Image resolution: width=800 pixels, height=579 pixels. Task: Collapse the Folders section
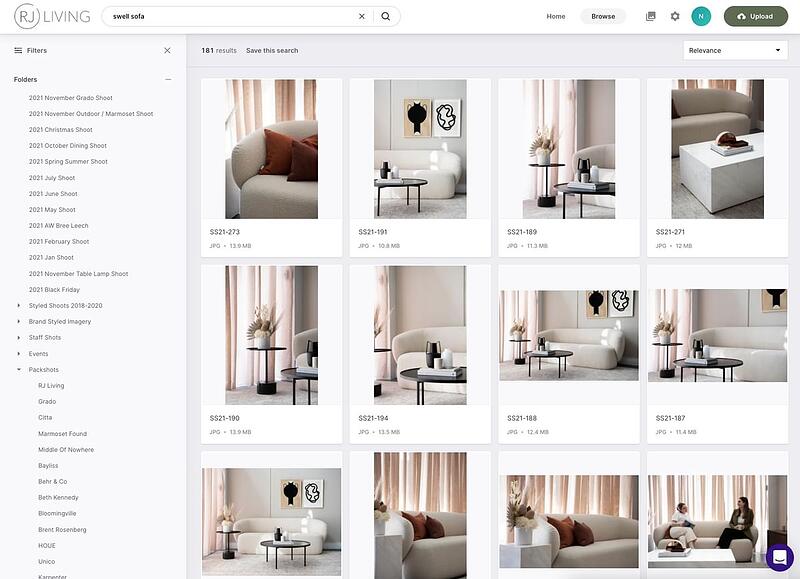[168, 80]
